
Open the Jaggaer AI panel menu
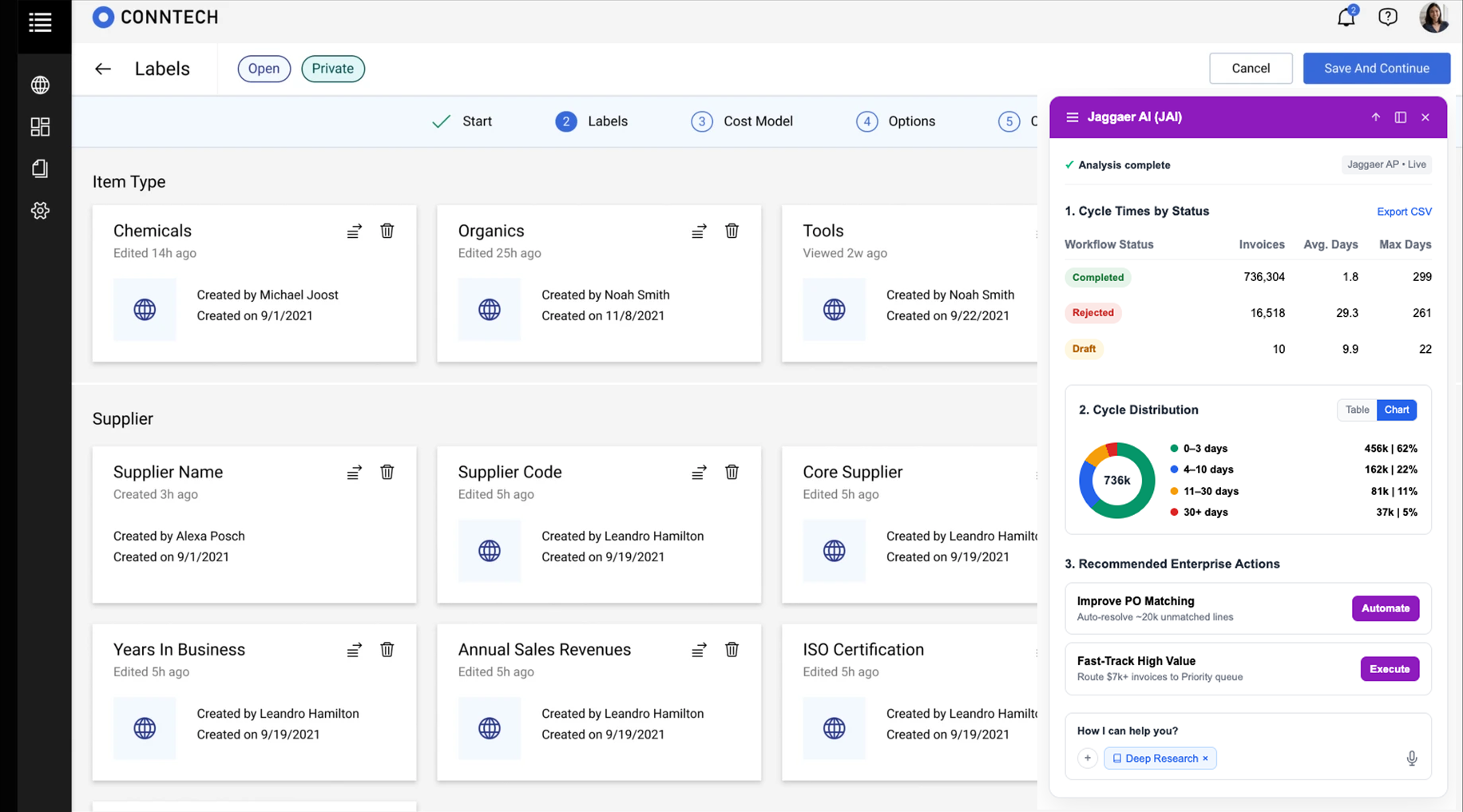click(x=1072, y=117)
